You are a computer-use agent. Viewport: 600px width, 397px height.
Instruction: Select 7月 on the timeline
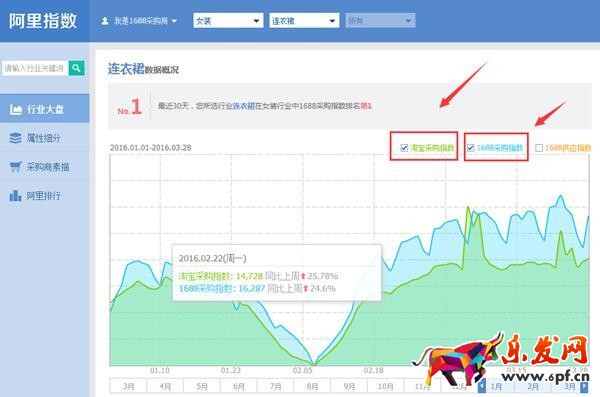[x=276, y=386]
